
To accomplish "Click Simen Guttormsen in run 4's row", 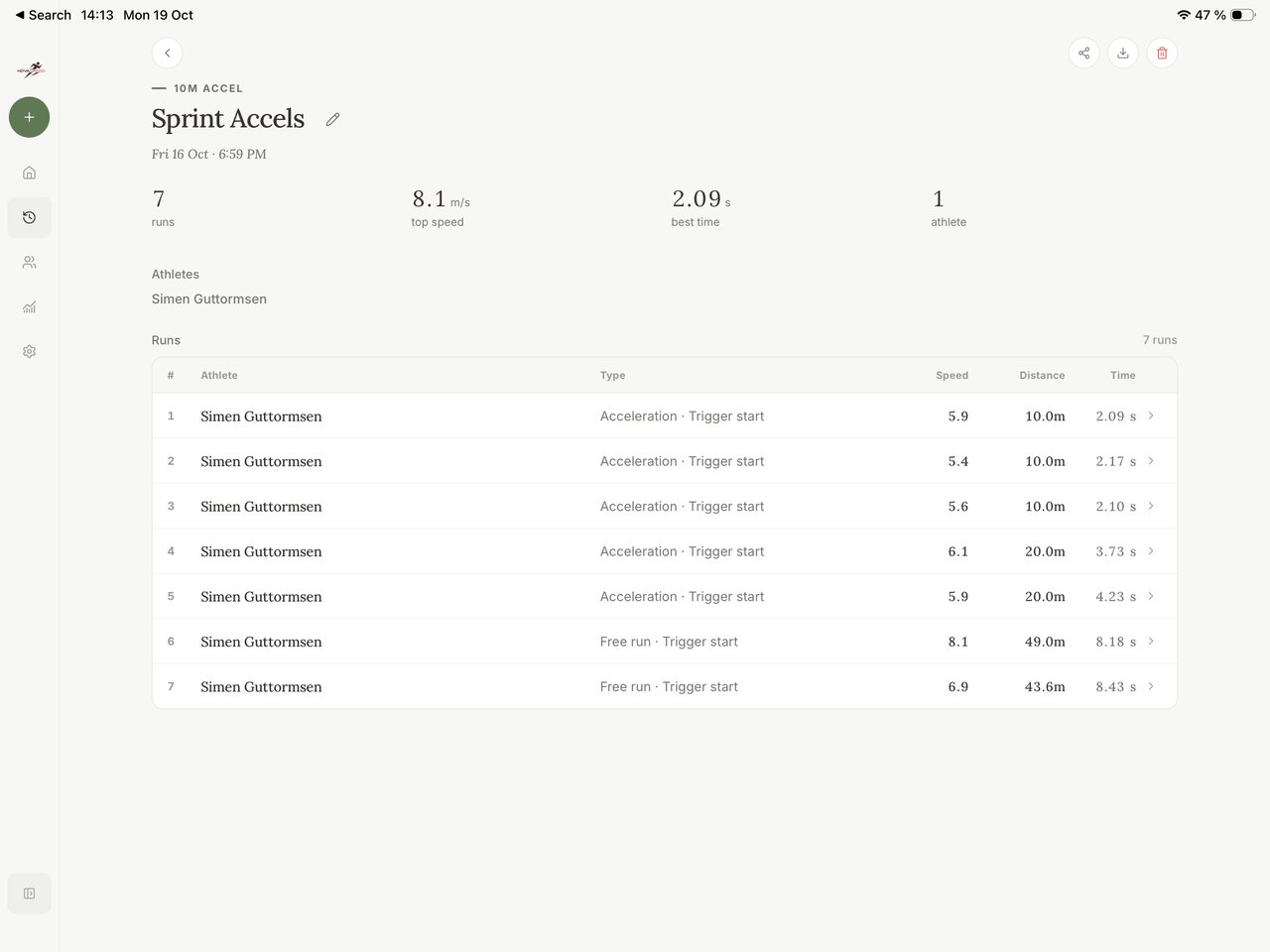I will click(261, 551).
